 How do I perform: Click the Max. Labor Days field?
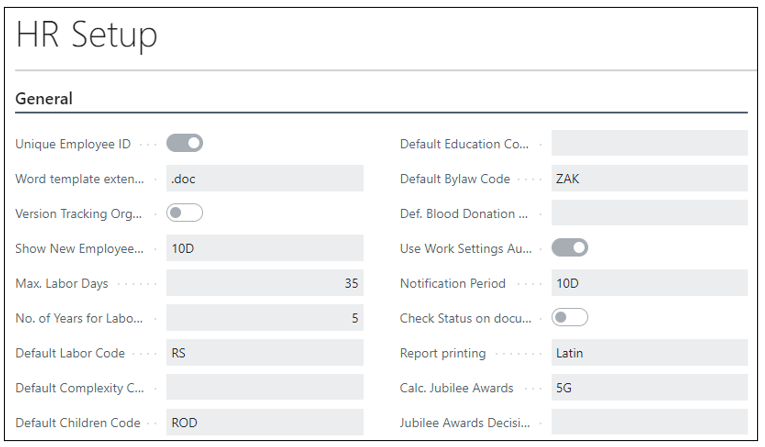pos(264,283)
